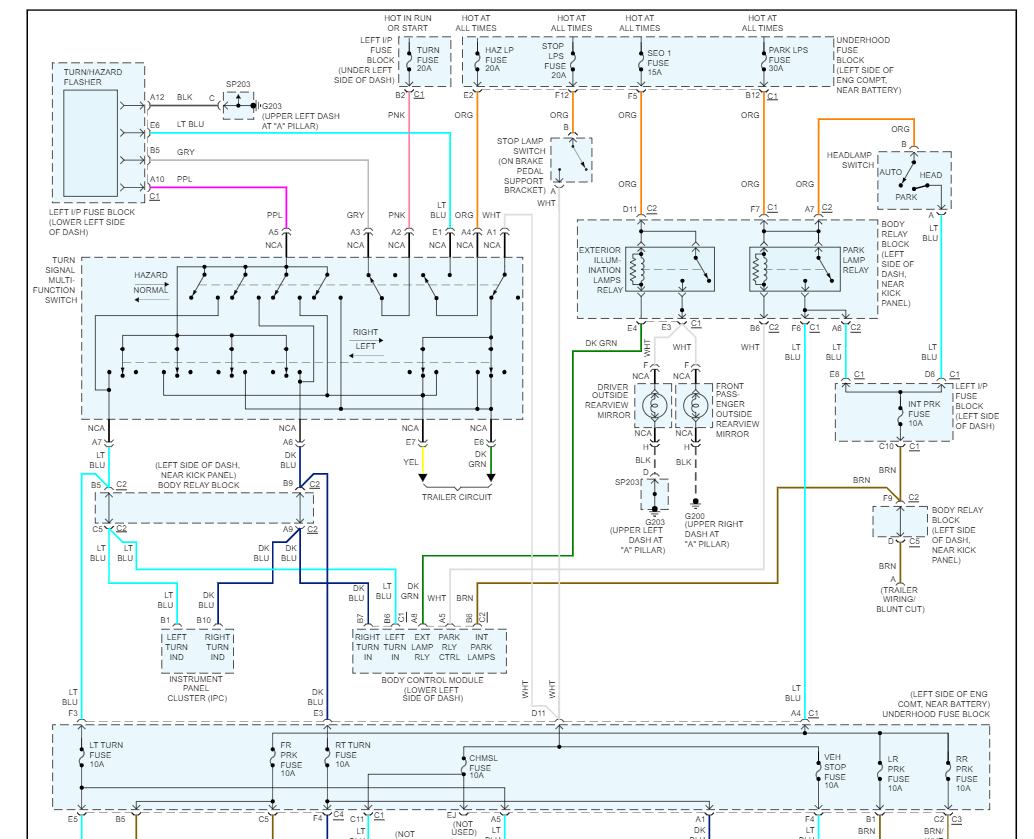Select the CHMSL FUSE 10A label
Screen dimensions: 1034x839
(x=483, y=767)
